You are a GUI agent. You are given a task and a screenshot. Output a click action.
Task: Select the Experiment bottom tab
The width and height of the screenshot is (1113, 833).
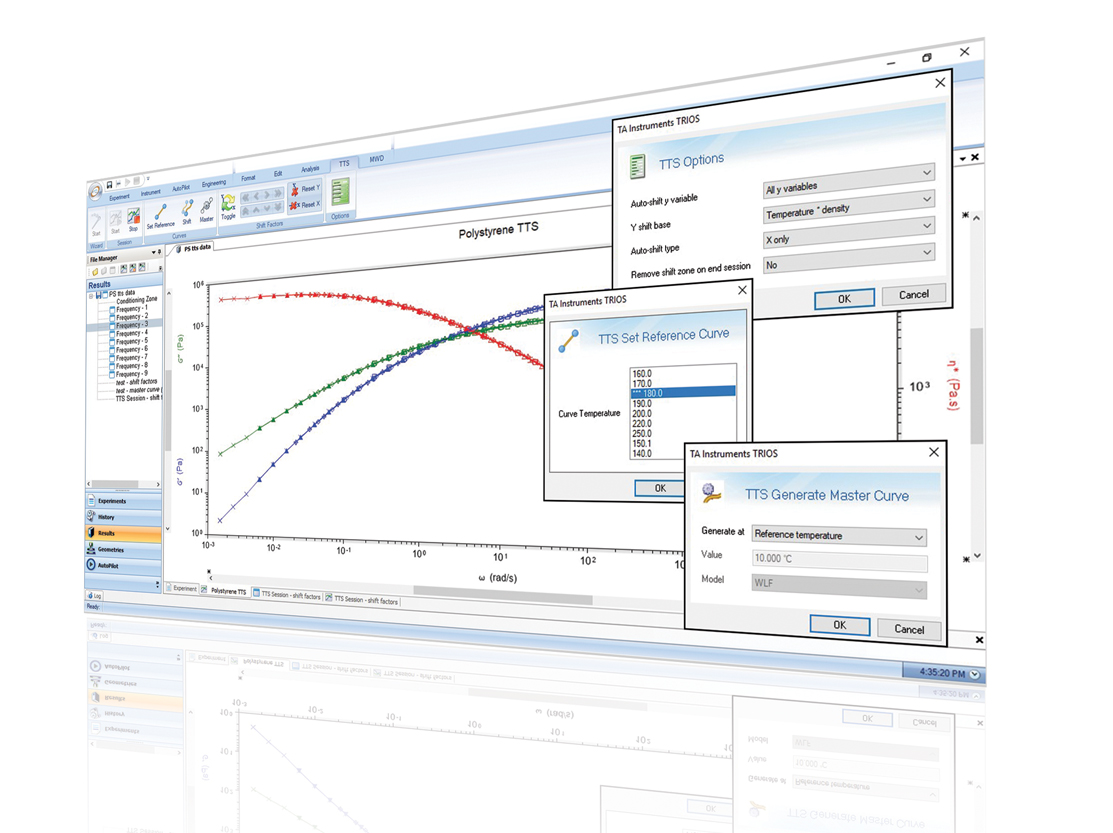(x=182, y=589)
